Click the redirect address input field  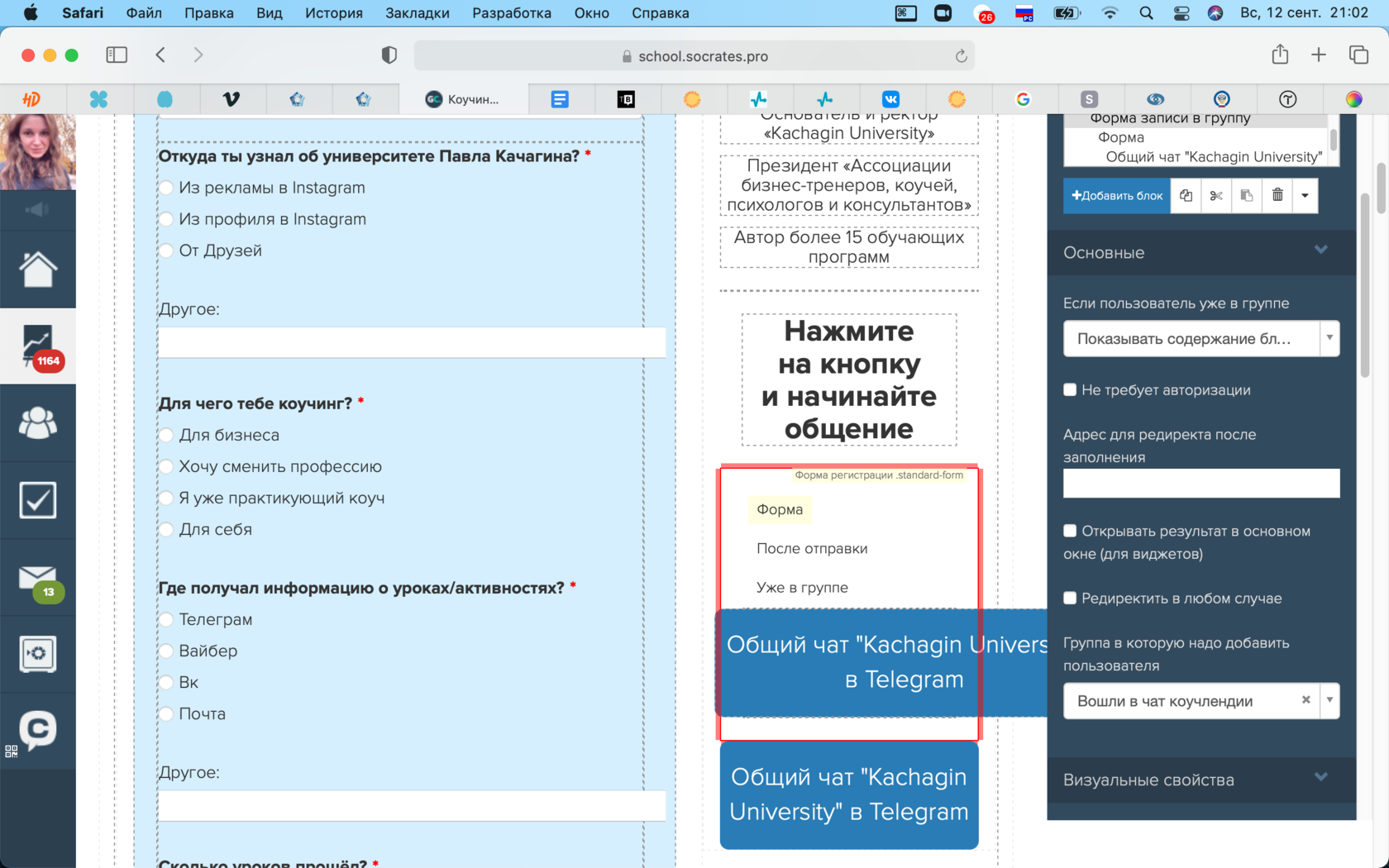click(x=1200, y=484)
